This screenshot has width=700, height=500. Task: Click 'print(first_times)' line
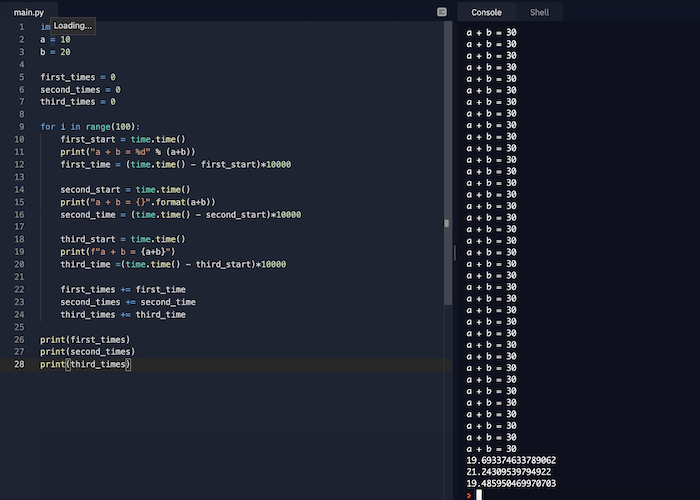point(85,340)
